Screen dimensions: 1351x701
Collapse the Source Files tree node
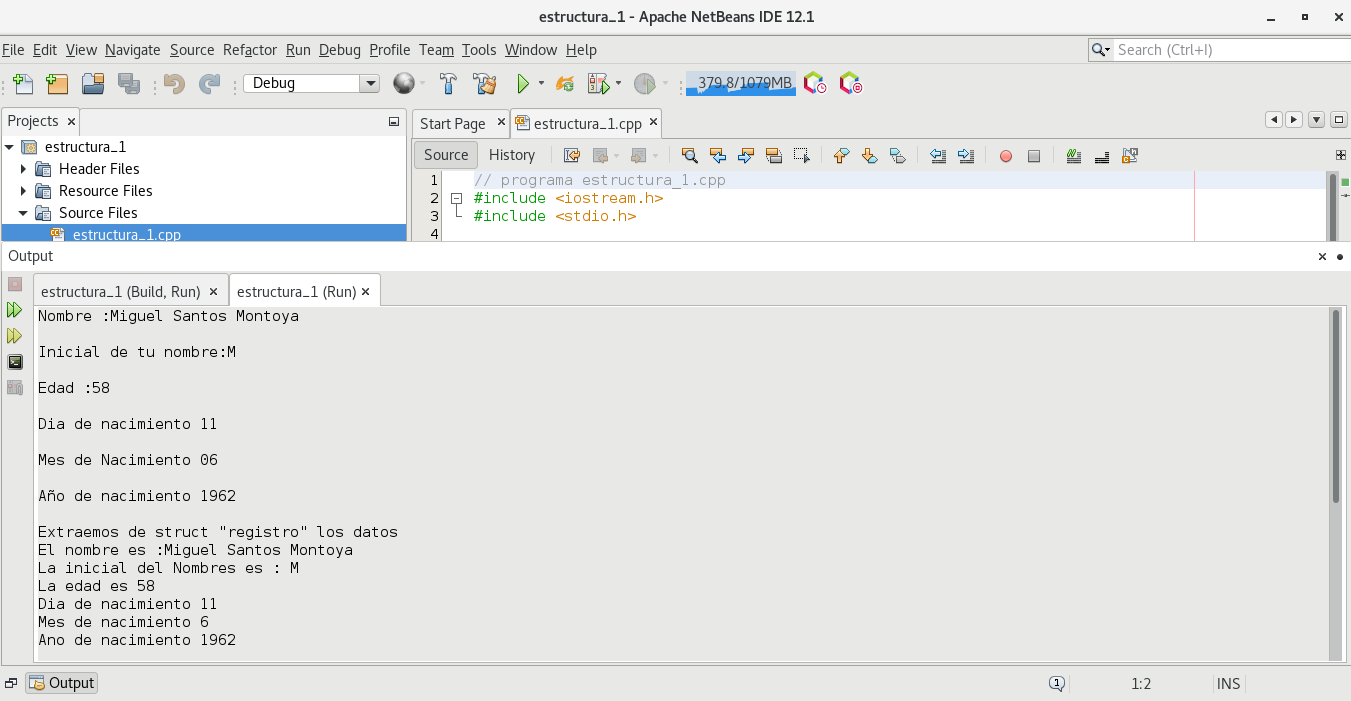point(24,213)
